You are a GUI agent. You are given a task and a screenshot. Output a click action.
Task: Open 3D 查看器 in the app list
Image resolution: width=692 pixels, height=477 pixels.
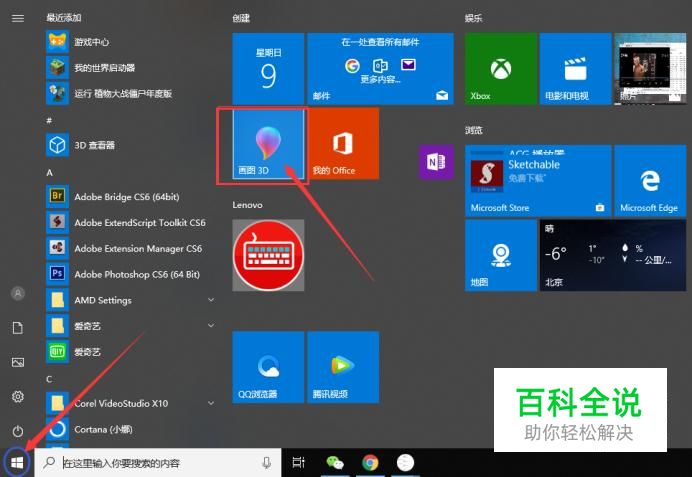click(x=130, y=145)
